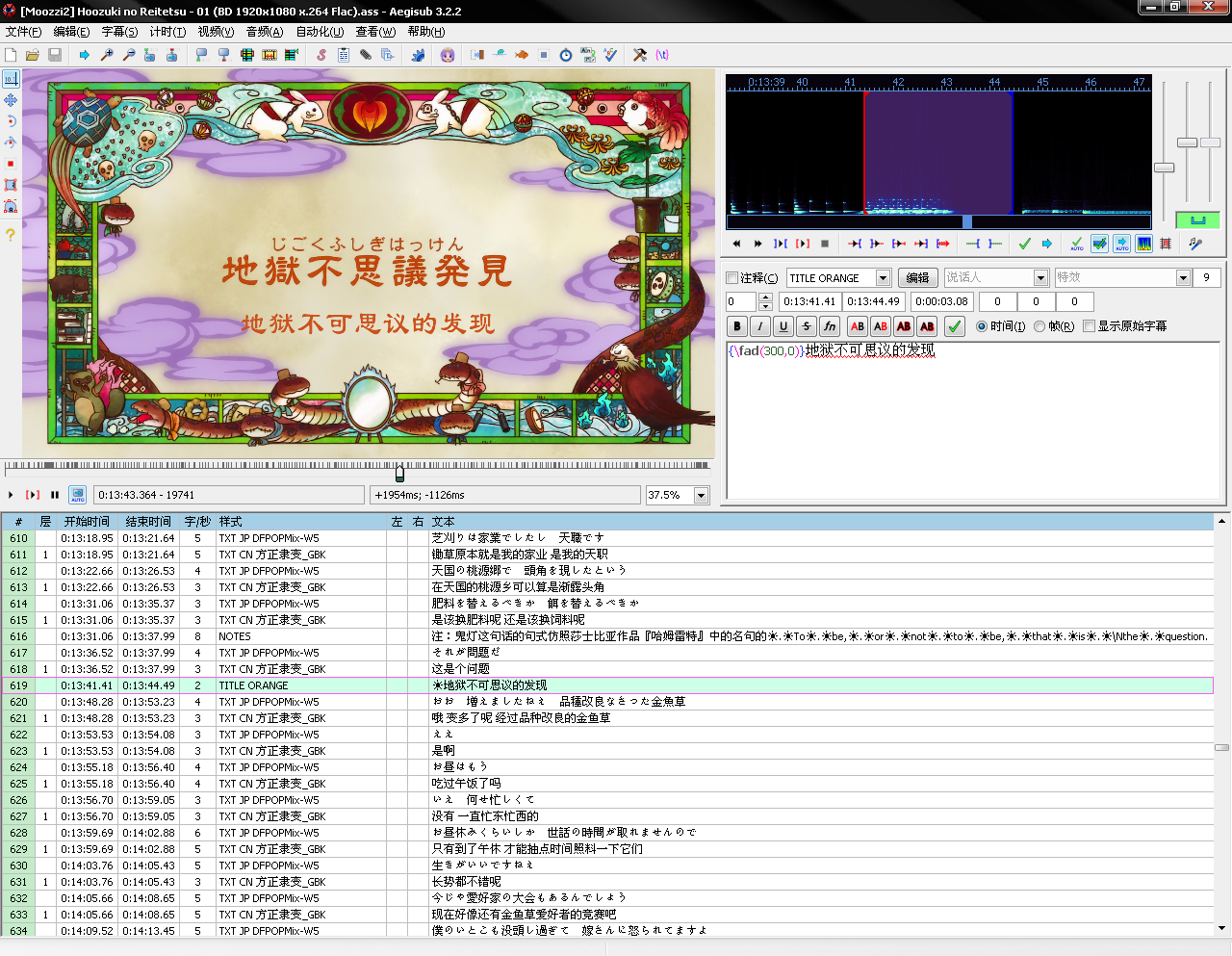1232x956 pixels.
Task: Click the video play button below preview
Action: [x=11, y=495]
